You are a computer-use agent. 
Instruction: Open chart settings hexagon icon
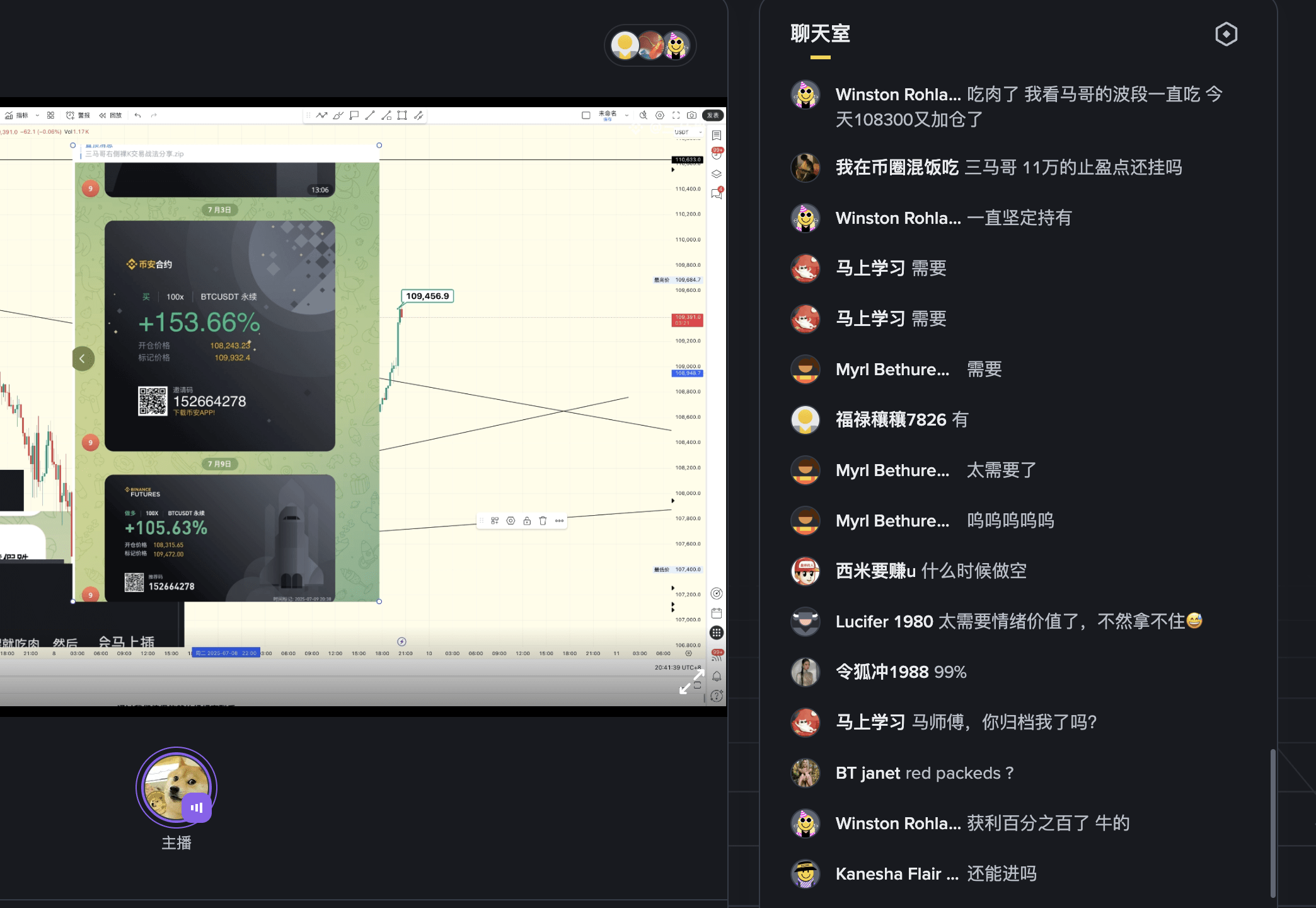pos(660,115)
